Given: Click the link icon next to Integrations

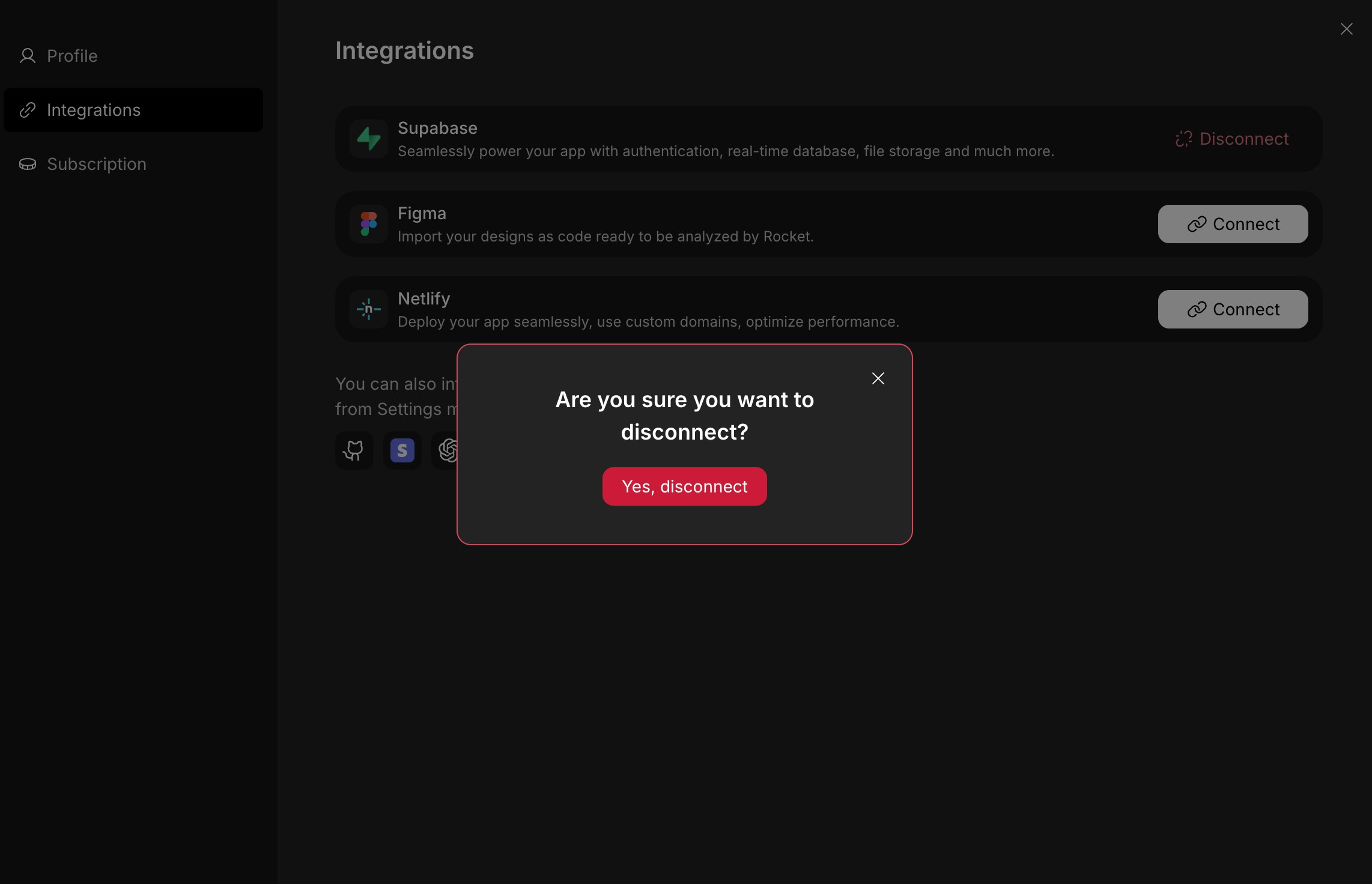Looking at the screenshot, I should click(28, 110).
